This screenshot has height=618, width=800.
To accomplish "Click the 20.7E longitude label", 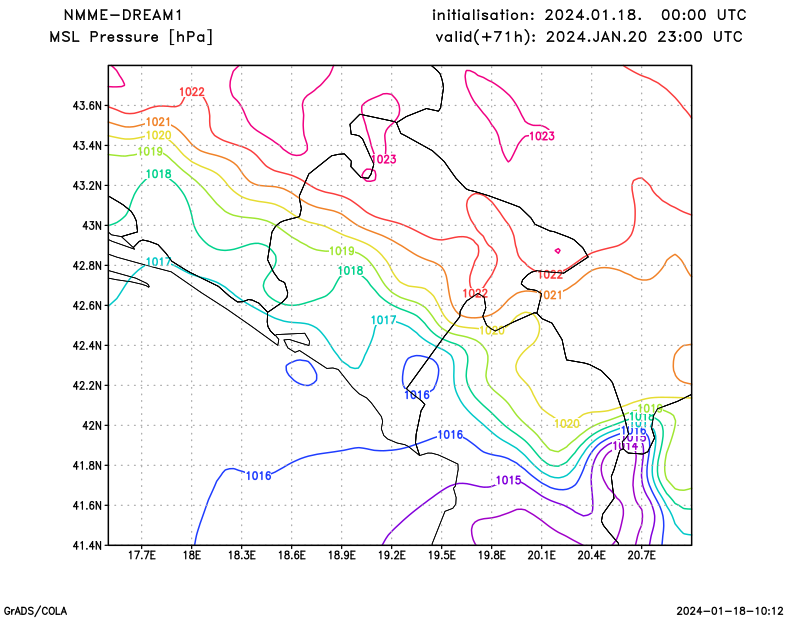I will coord(641,555).
